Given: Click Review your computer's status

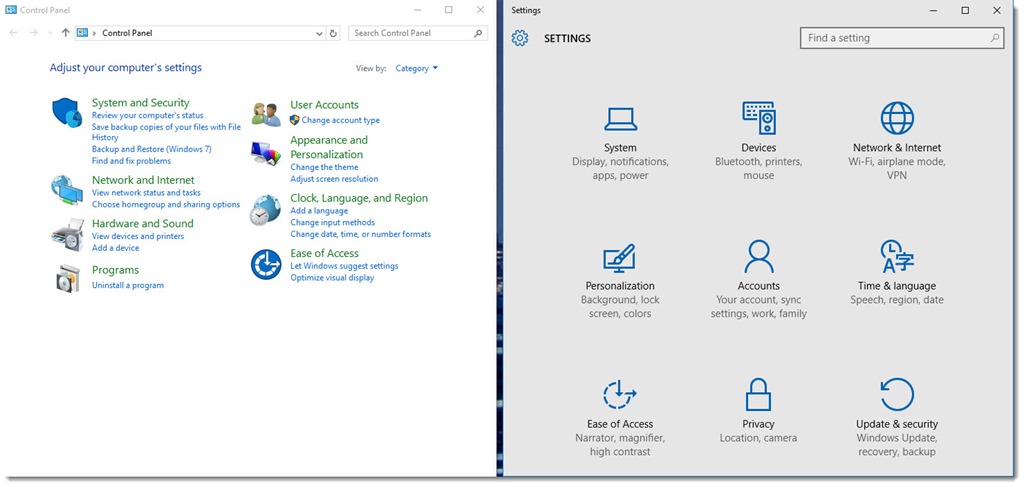Looking at the screenshot, I should [x=148, y=116].
